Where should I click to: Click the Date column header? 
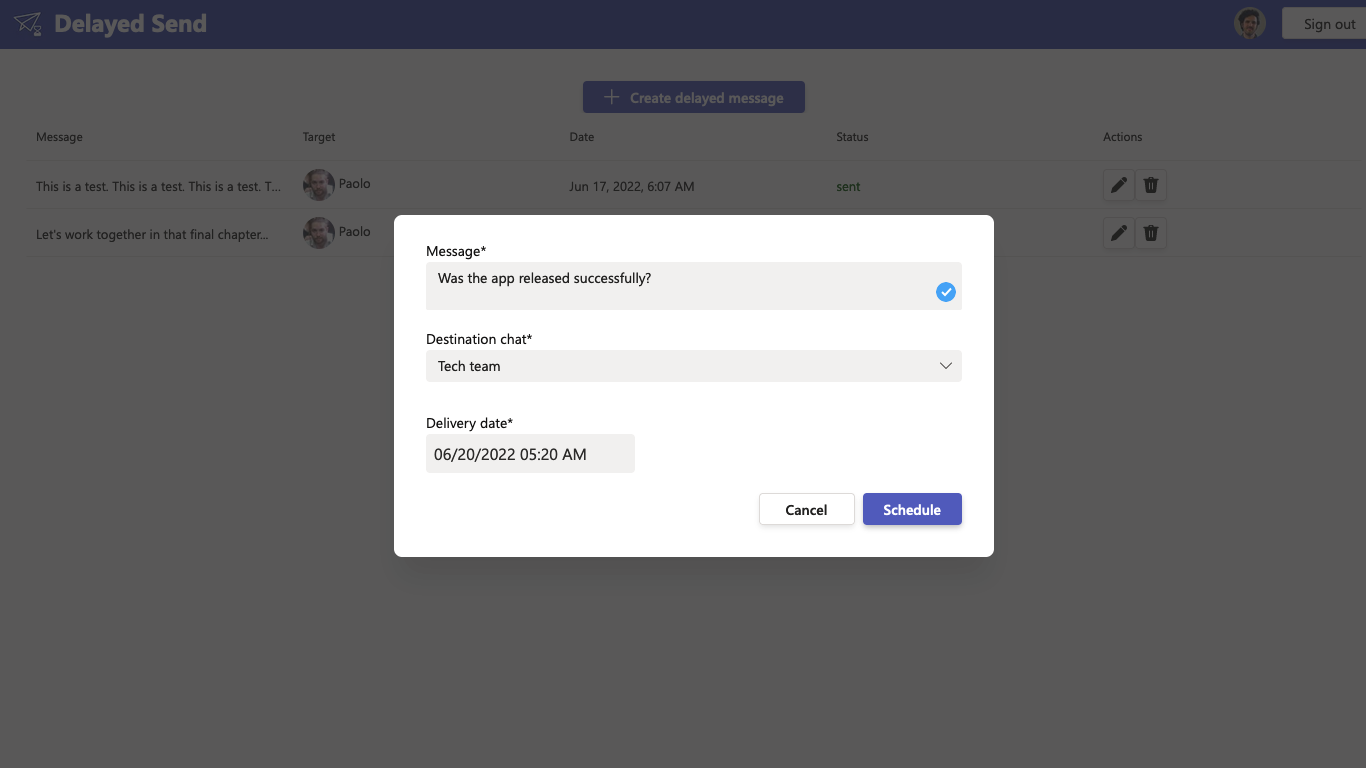pos(582,137)
